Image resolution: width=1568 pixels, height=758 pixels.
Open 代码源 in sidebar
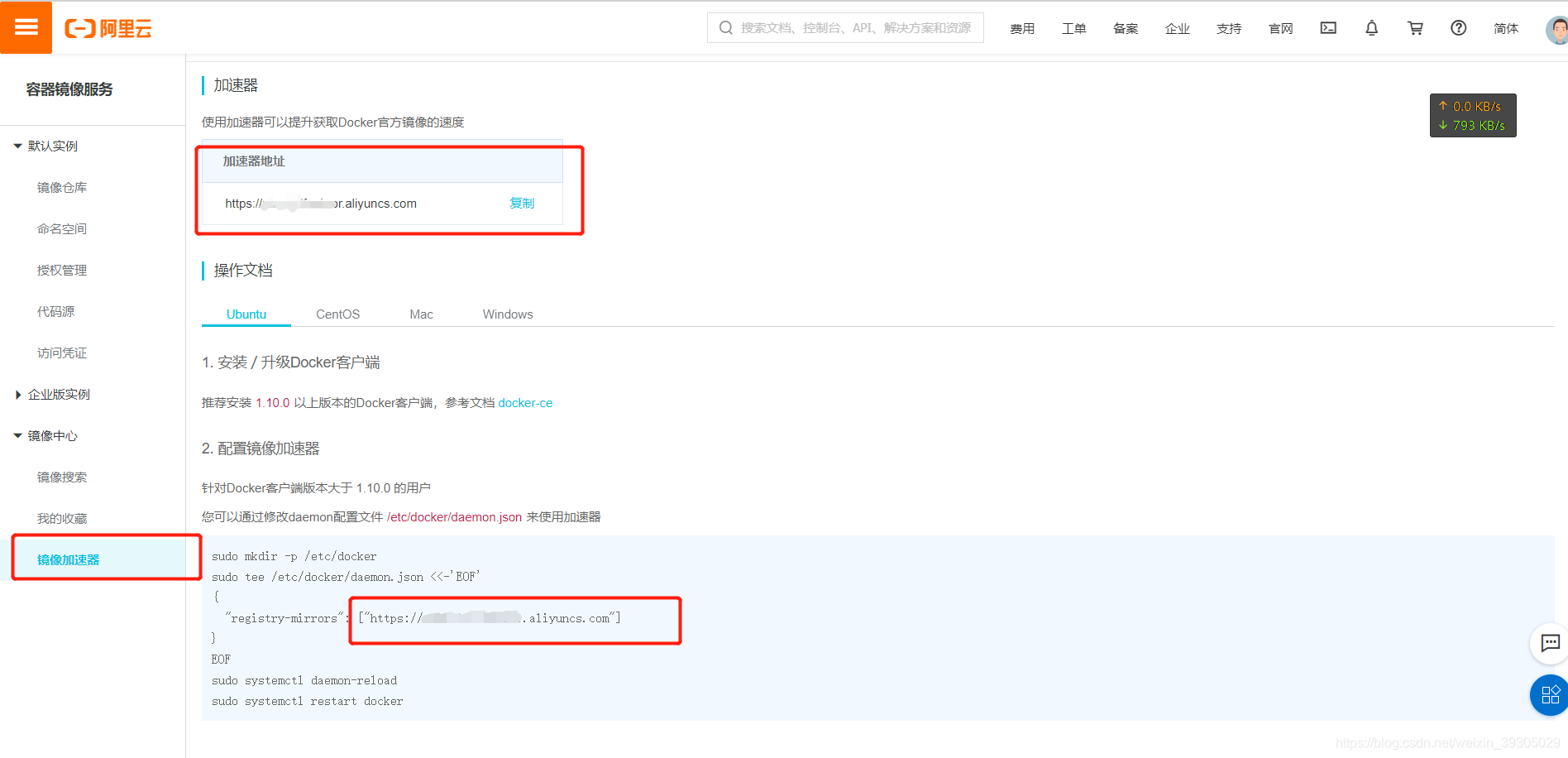point(55,312)
